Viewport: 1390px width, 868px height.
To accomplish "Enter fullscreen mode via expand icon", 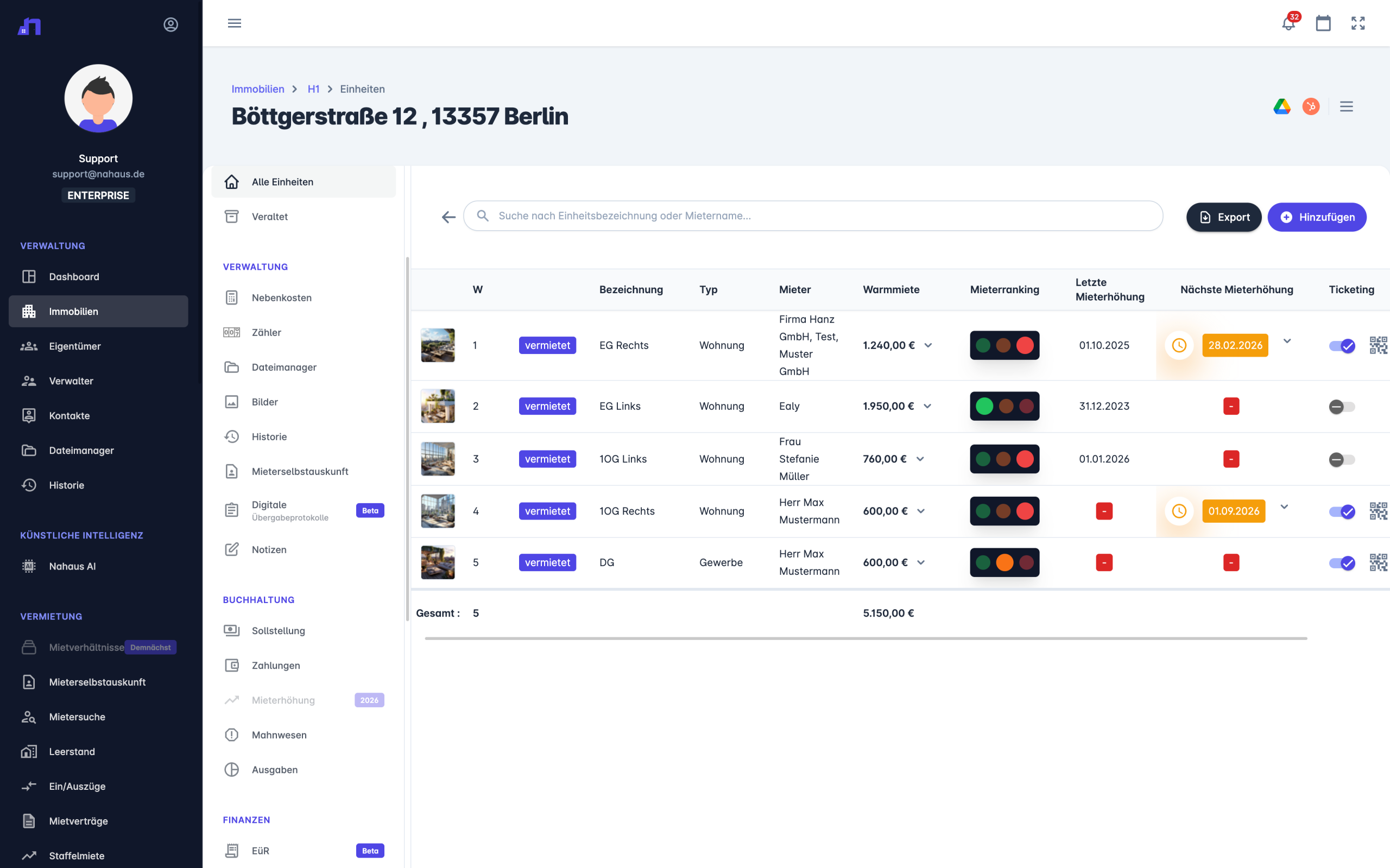I will tap(1357, 23).
